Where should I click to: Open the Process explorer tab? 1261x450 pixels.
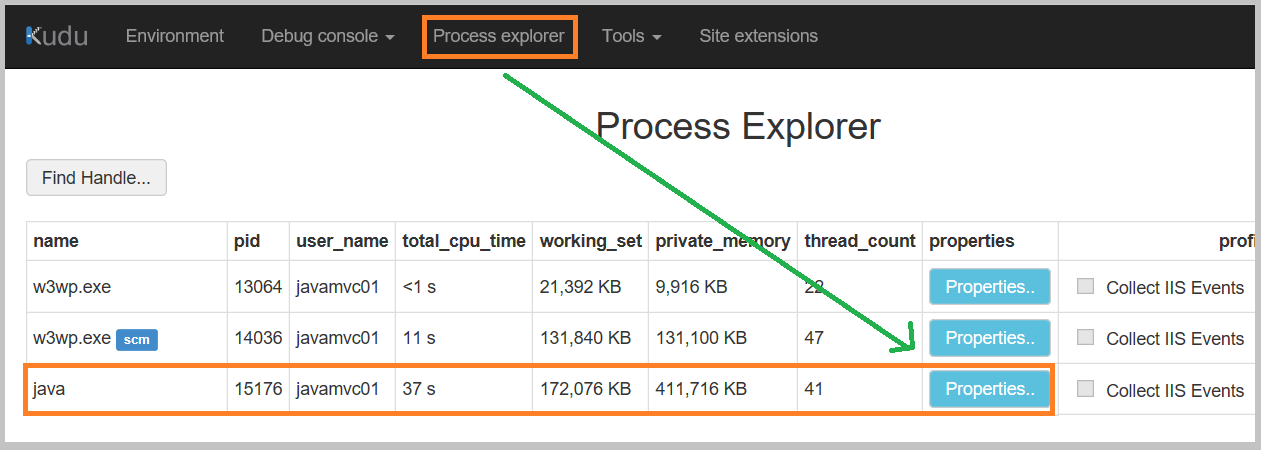click(499, 36)
